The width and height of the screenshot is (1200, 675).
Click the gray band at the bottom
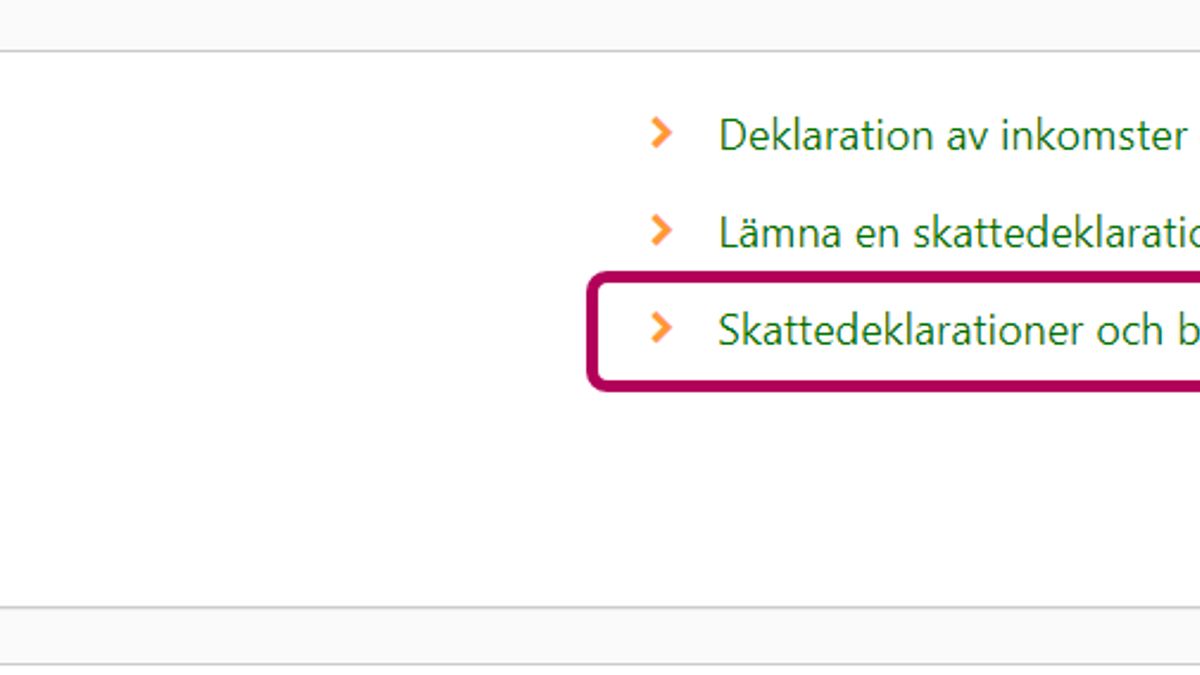(600, 635)
